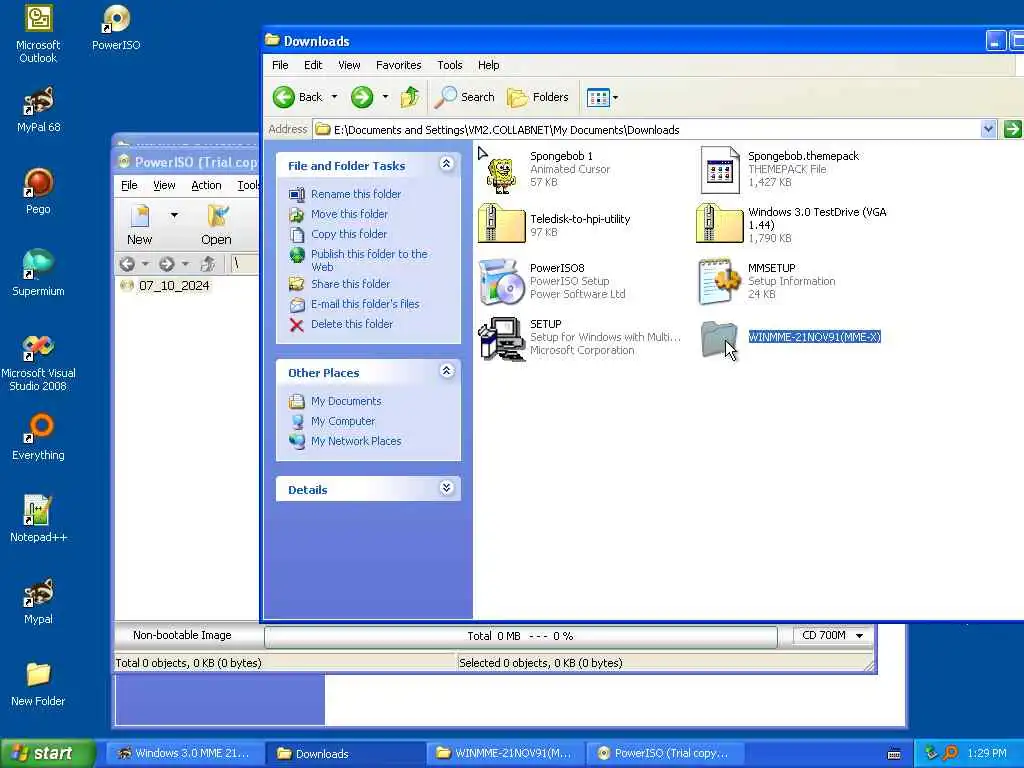Viewport: 1024px width, 768px height.
Task: Expand the Address bar dropdown
Action: point(988,129)
